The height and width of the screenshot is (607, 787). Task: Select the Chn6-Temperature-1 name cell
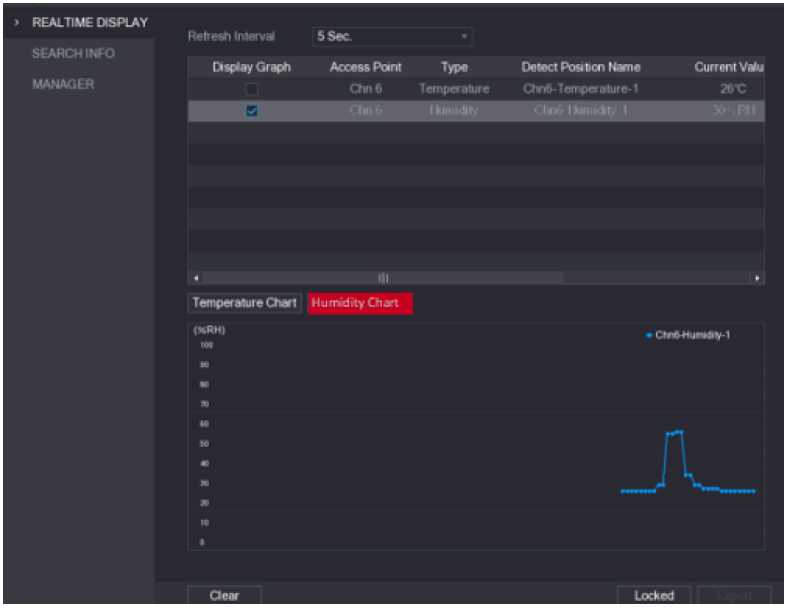[581, 89]
